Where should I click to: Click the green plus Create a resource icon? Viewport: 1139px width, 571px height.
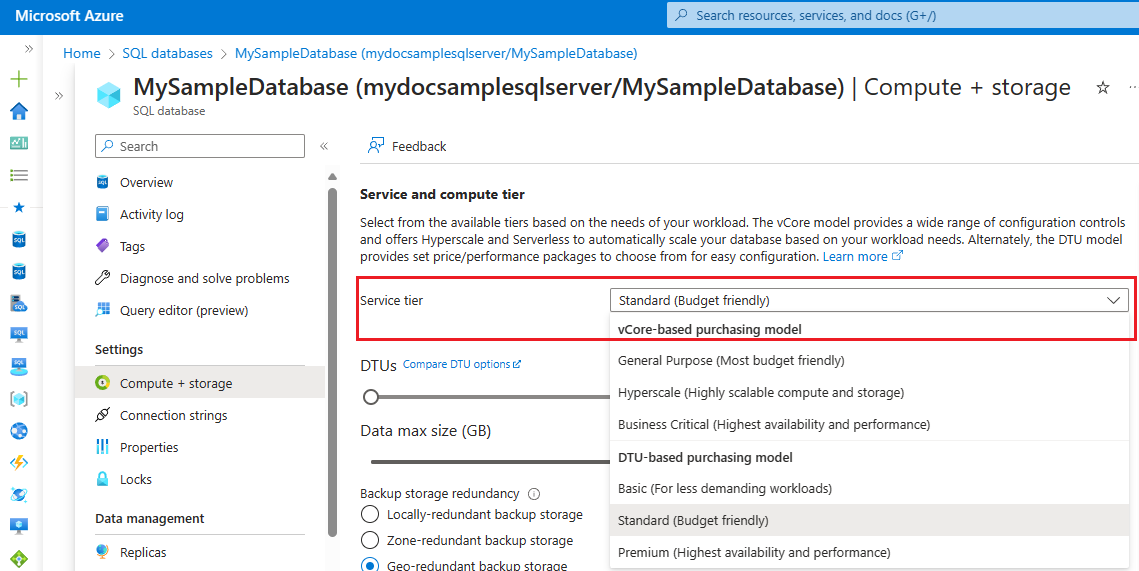coord(19,79)
